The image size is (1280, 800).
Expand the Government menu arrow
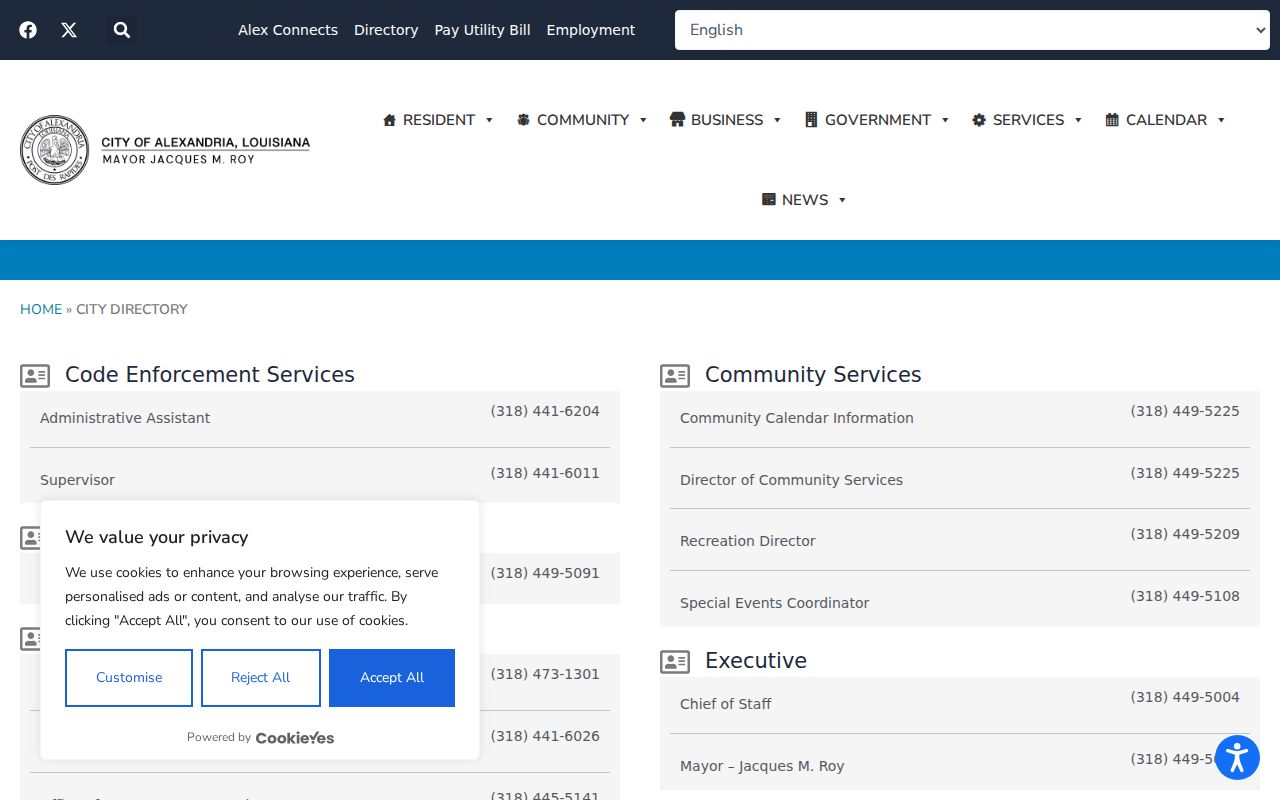click(x=945, y=120)
